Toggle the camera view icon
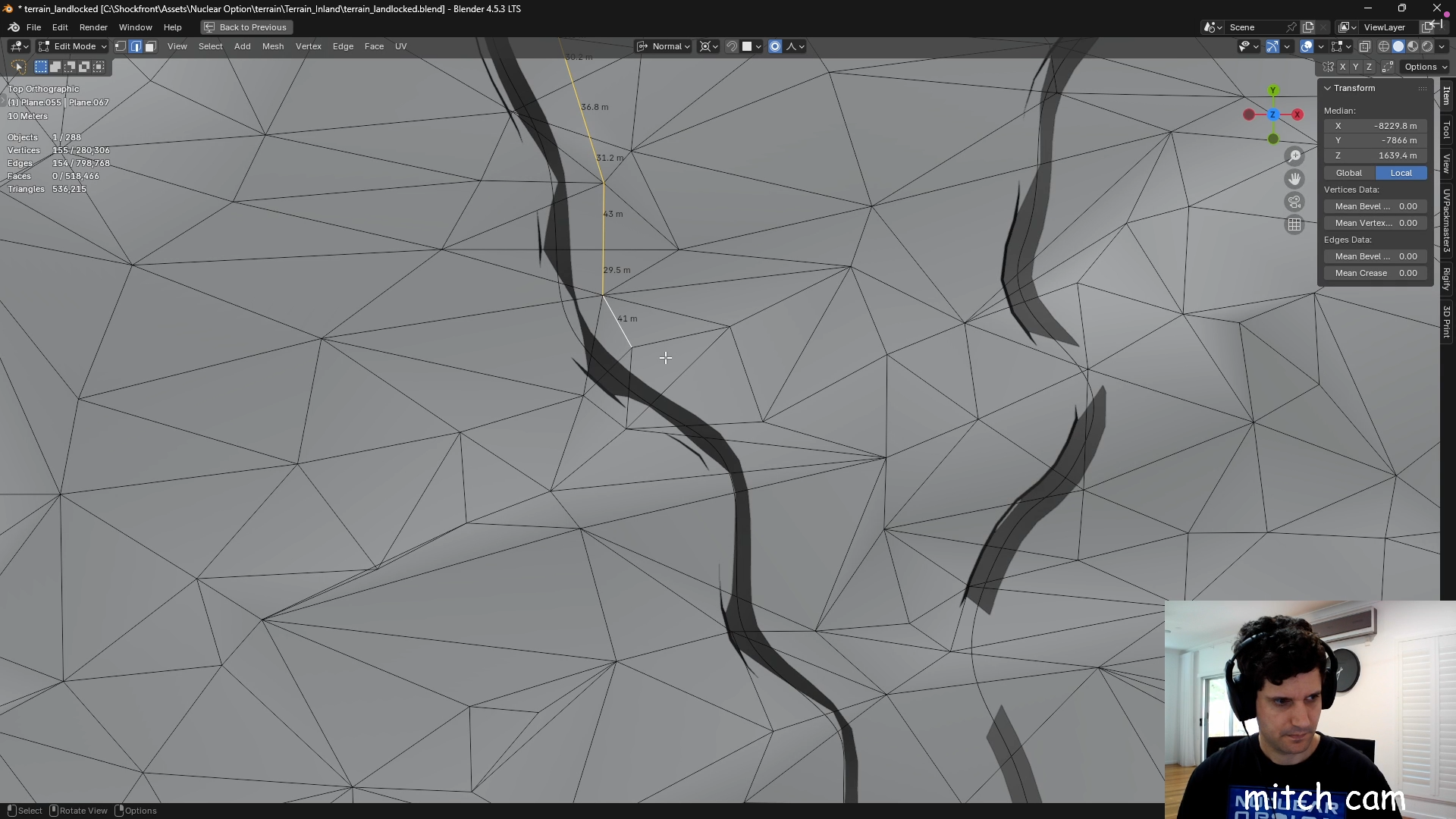 [1294, 202]
